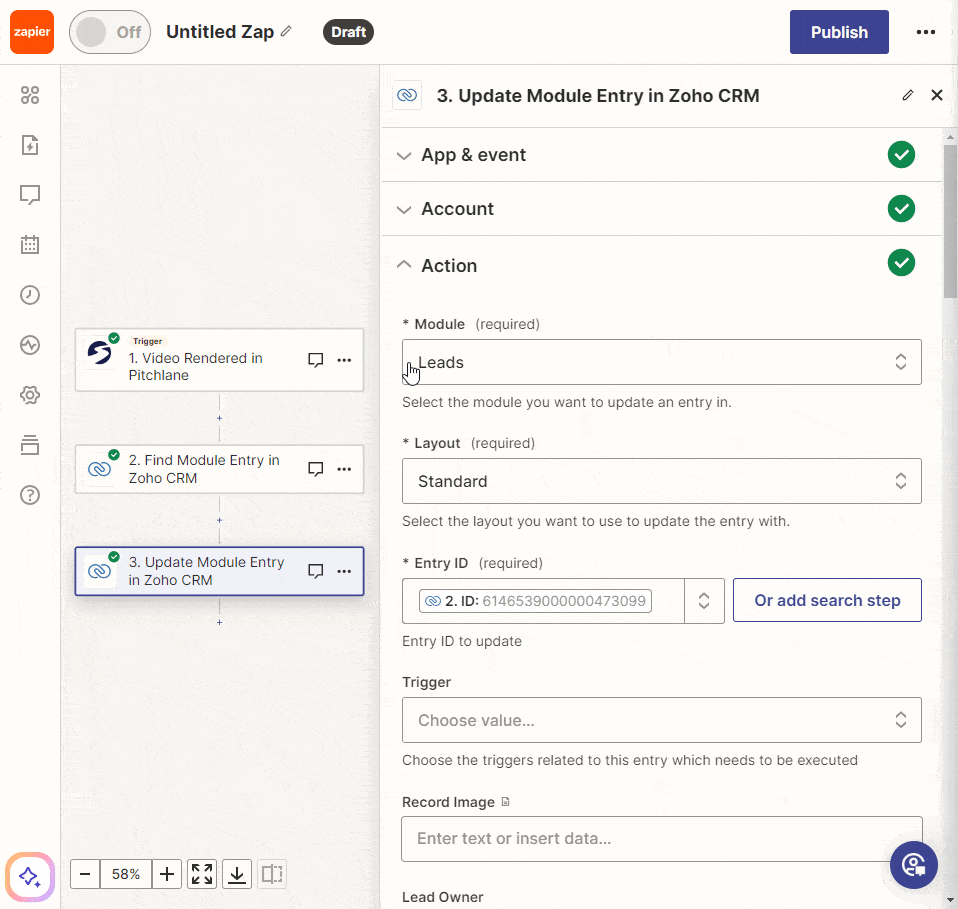Viewport: 958px width, 909px height.
Task: Open comment on step 1 Pitchlane
Action: point(315,360)
